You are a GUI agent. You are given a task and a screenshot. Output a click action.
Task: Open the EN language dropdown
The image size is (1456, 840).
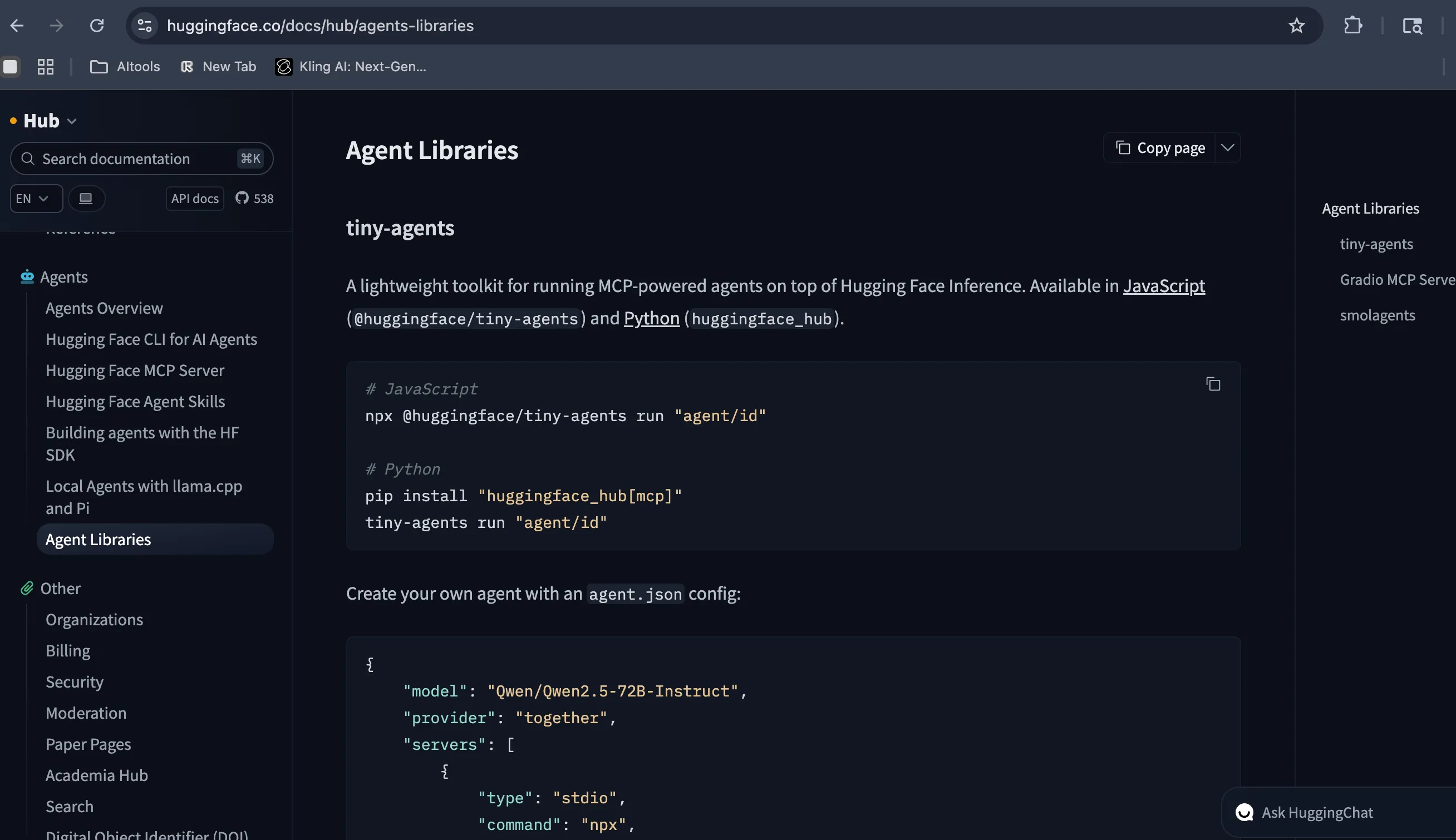tap(36, 198)
